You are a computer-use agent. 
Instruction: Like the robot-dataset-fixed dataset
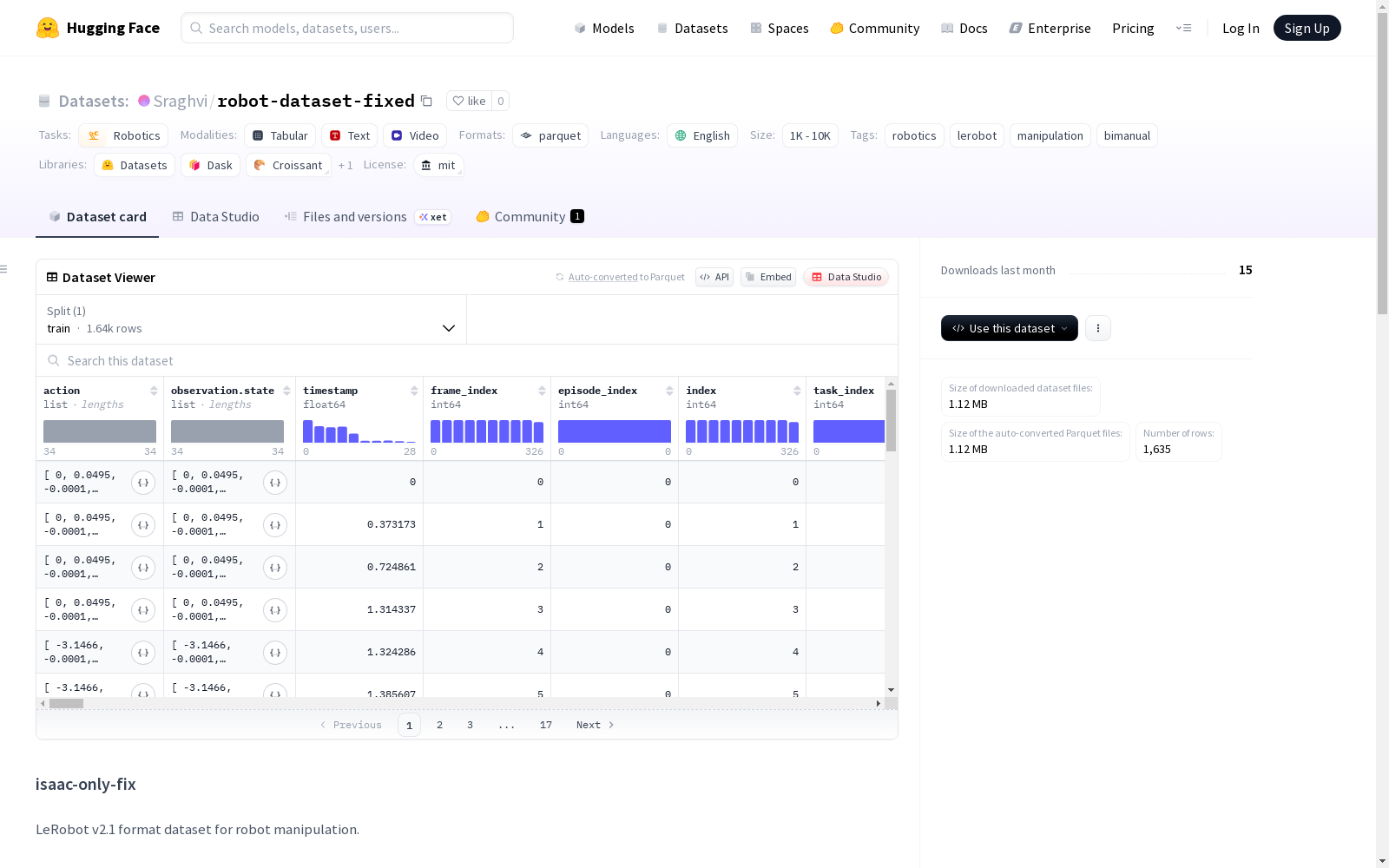(x=469, y=101)
